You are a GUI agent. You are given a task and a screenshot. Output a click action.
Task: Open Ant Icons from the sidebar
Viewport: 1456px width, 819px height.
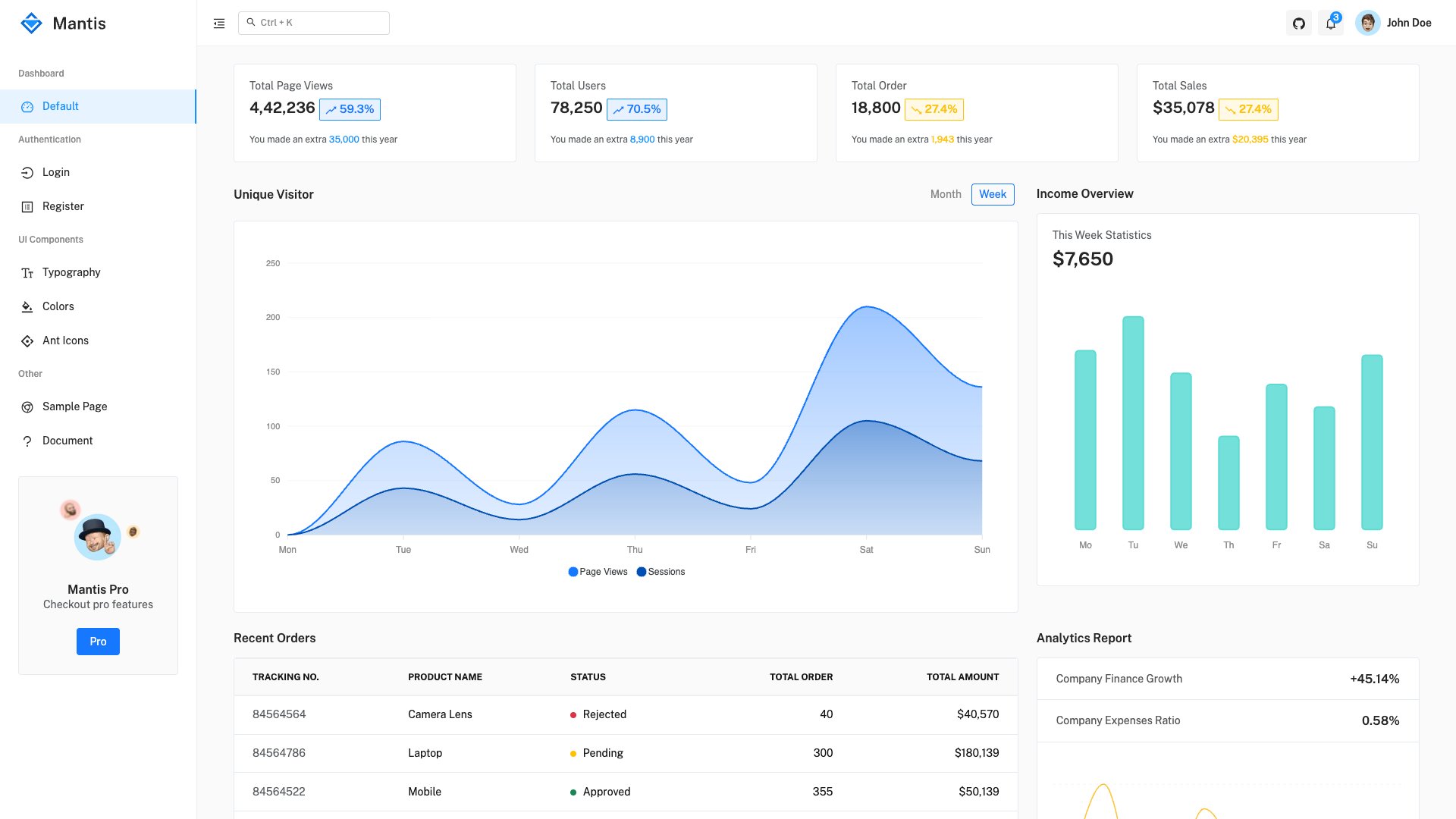tap(27, 340)
